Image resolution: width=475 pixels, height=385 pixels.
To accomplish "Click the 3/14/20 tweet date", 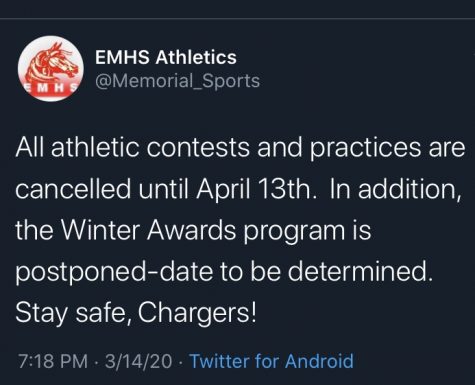I will pos(139,362).
